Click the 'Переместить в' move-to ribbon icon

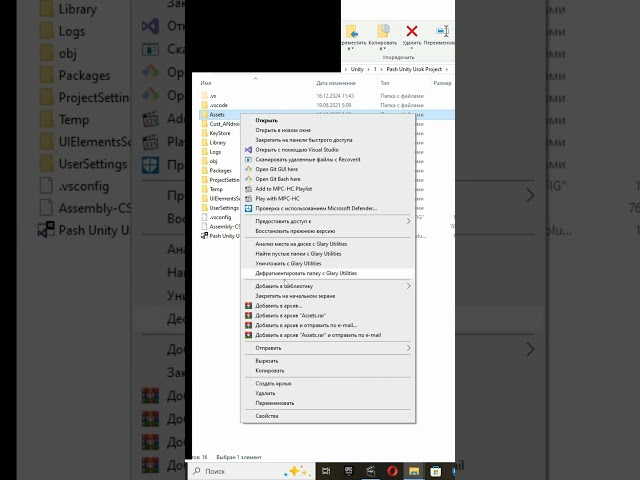pos(352,33)
